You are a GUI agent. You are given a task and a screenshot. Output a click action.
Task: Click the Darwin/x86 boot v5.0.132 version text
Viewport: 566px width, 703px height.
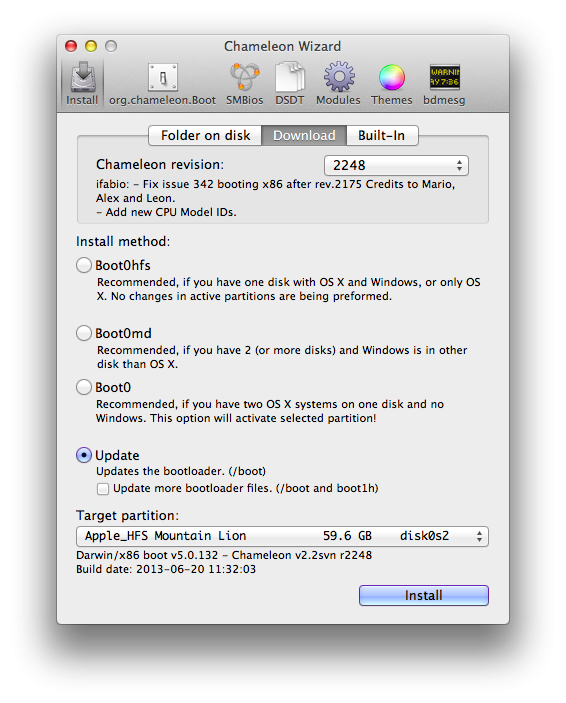[224, 555]
